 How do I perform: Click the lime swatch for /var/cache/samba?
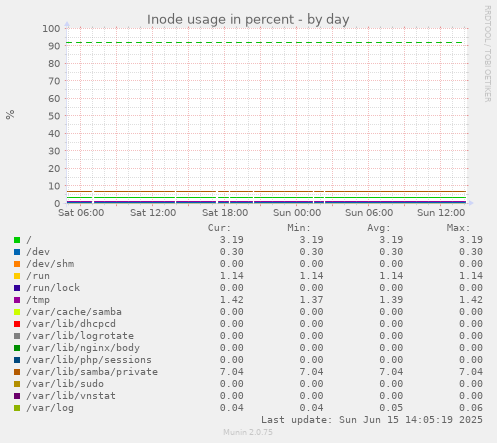coord(17,312)
